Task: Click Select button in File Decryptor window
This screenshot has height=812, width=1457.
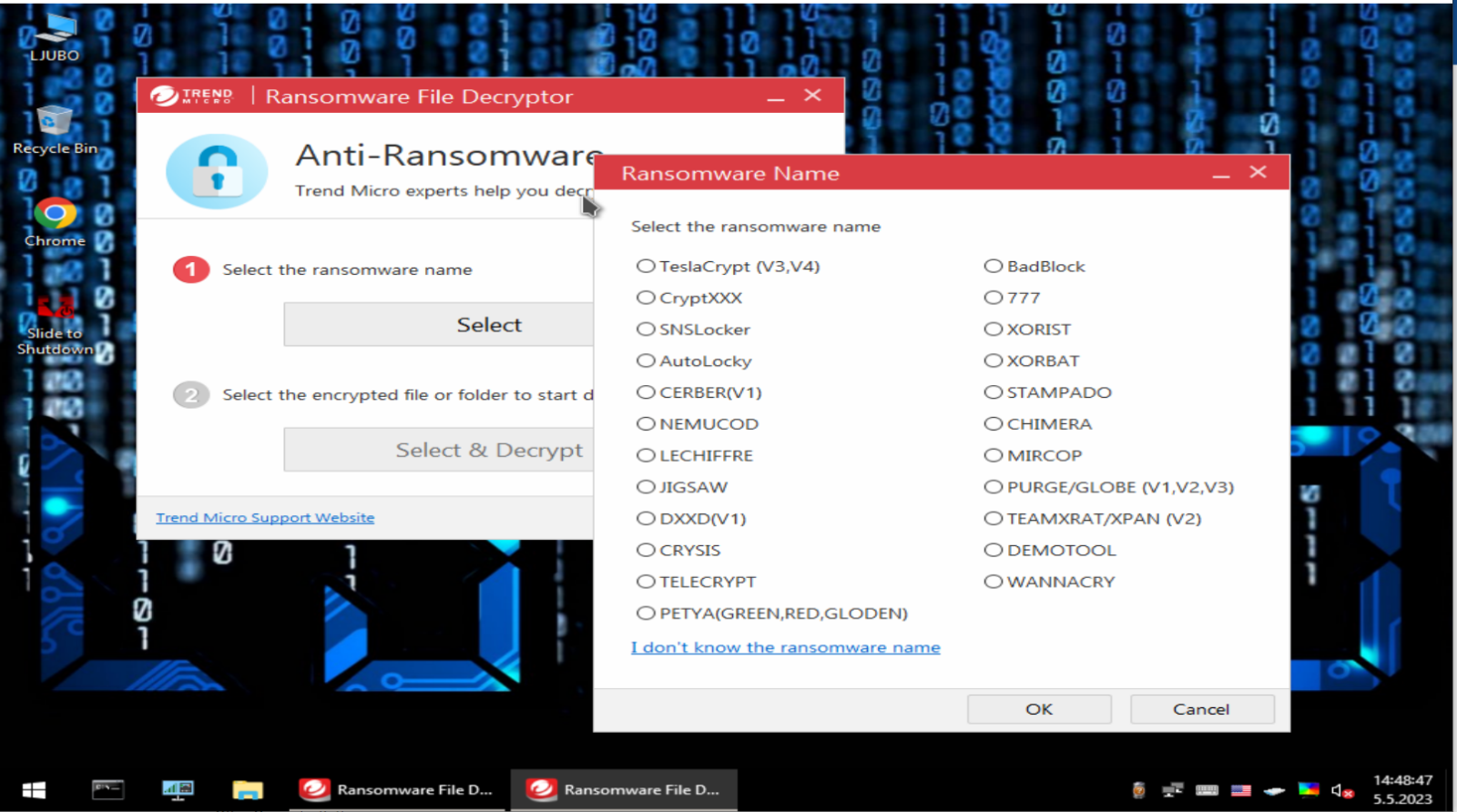Action: click(439, 325)
